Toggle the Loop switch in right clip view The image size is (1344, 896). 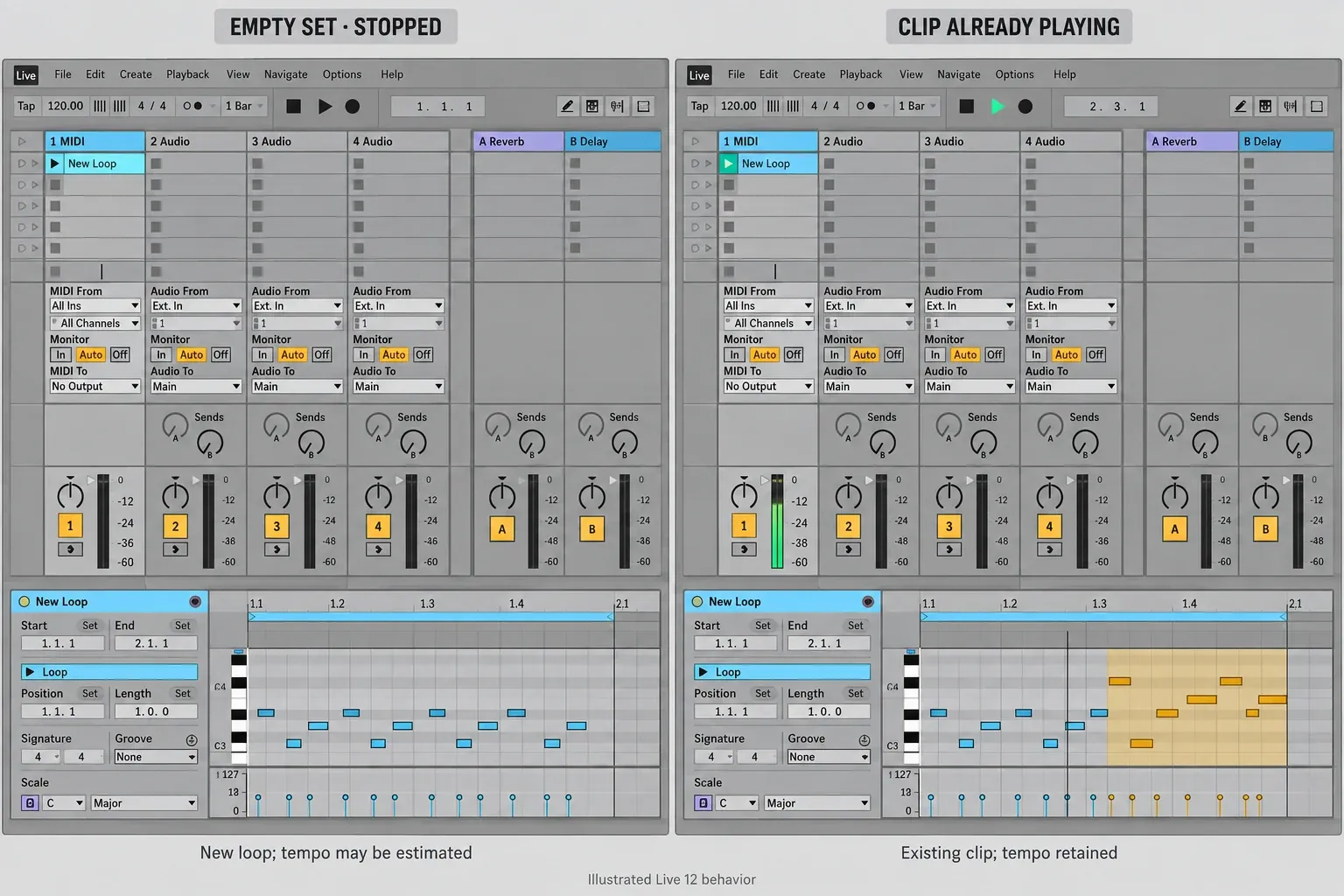click(783, 672)
